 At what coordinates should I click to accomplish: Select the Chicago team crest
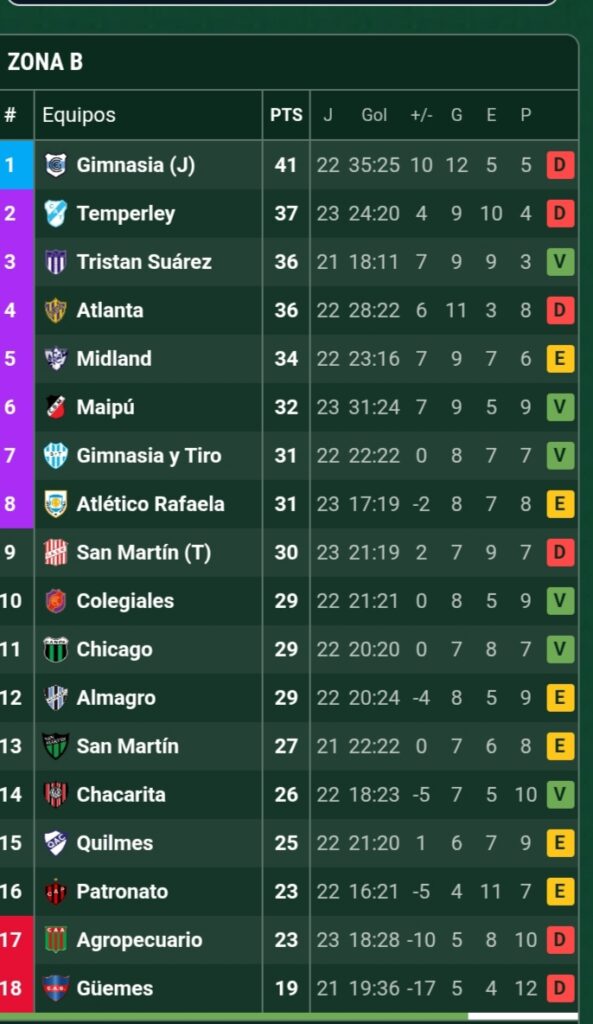(56, 649)
